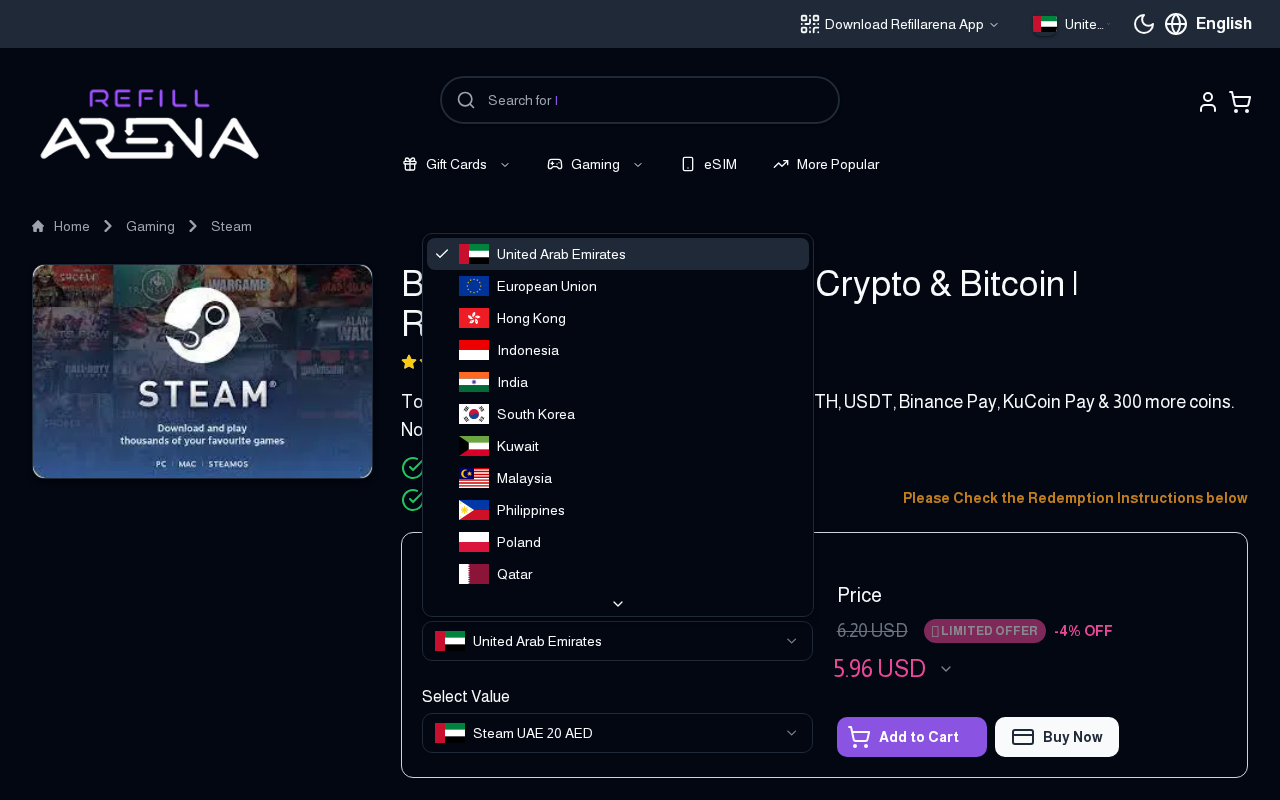Select Indonesia in country list
Screen dimensions: 1280x800
[x=618, y=350]
